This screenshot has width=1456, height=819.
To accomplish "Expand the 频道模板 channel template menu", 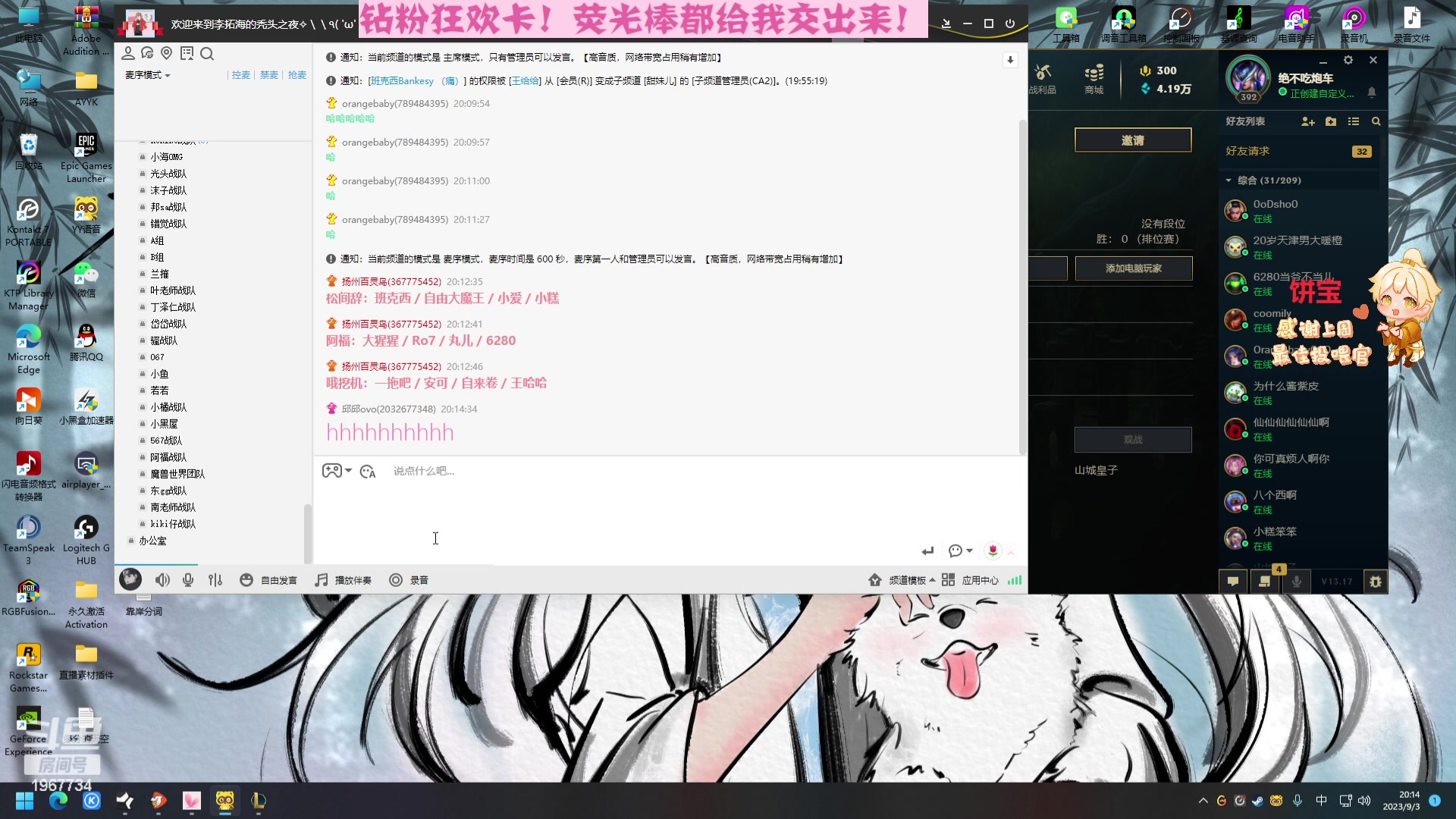I will tap(902, 580).
